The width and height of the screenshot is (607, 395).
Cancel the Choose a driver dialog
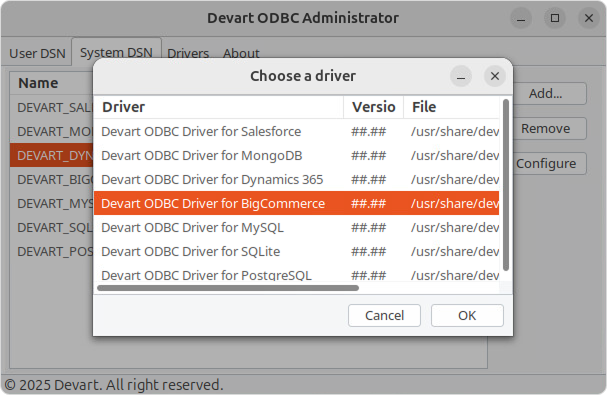point(384,315)
